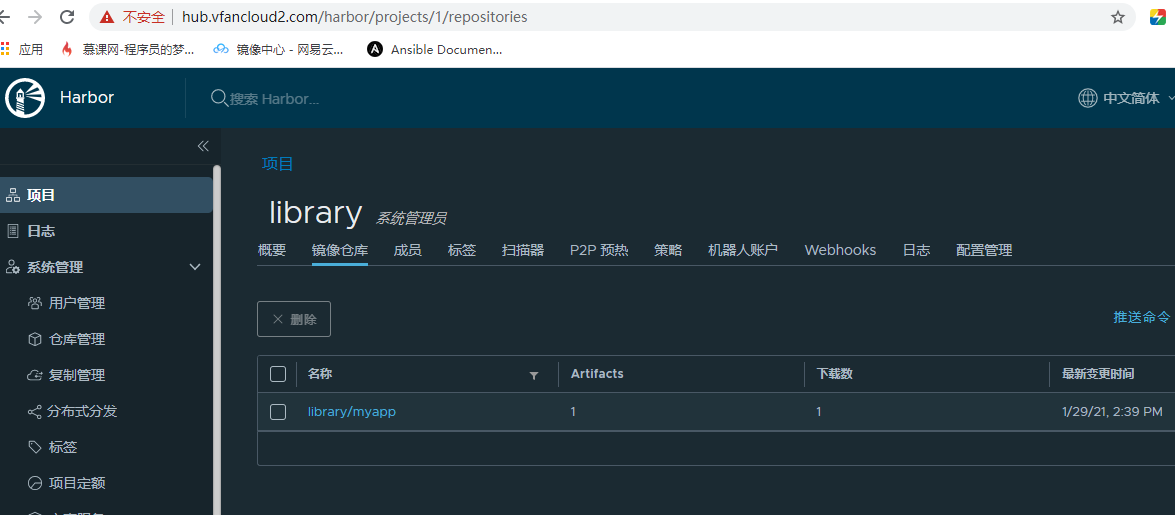Open the Ansible Documentation bookmark
This screenshot has width=1175, height=515.
click(435, 49)
